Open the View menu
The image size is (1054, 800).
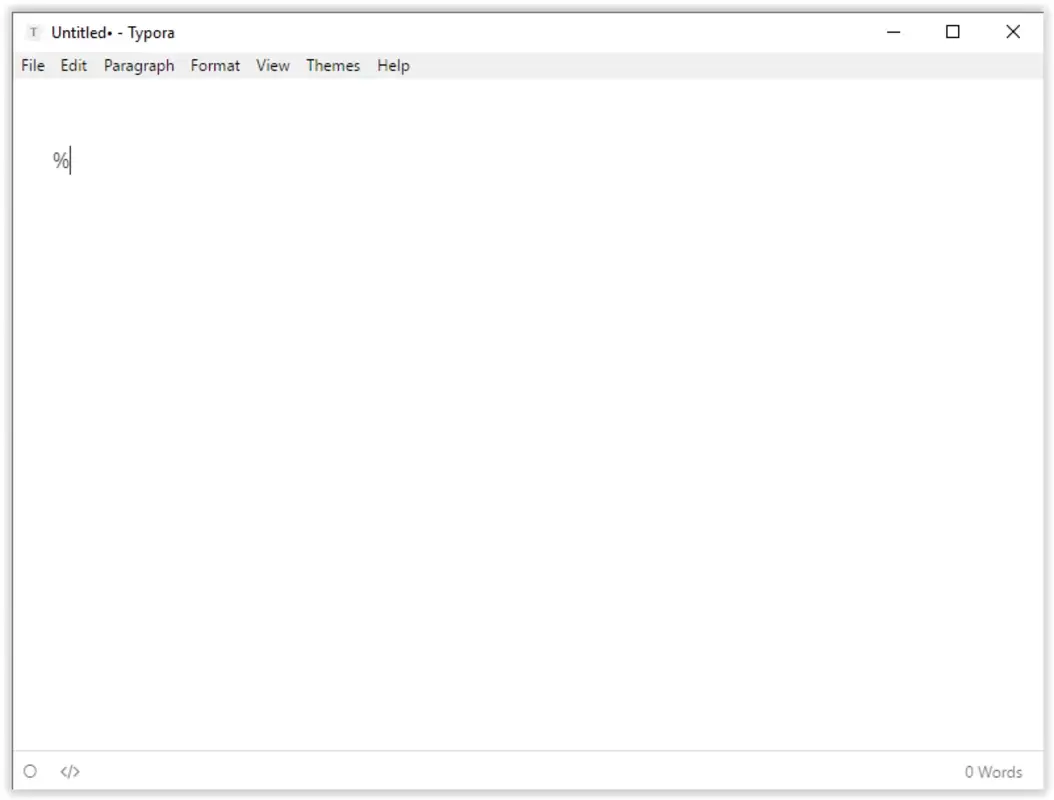coord(272,65)
